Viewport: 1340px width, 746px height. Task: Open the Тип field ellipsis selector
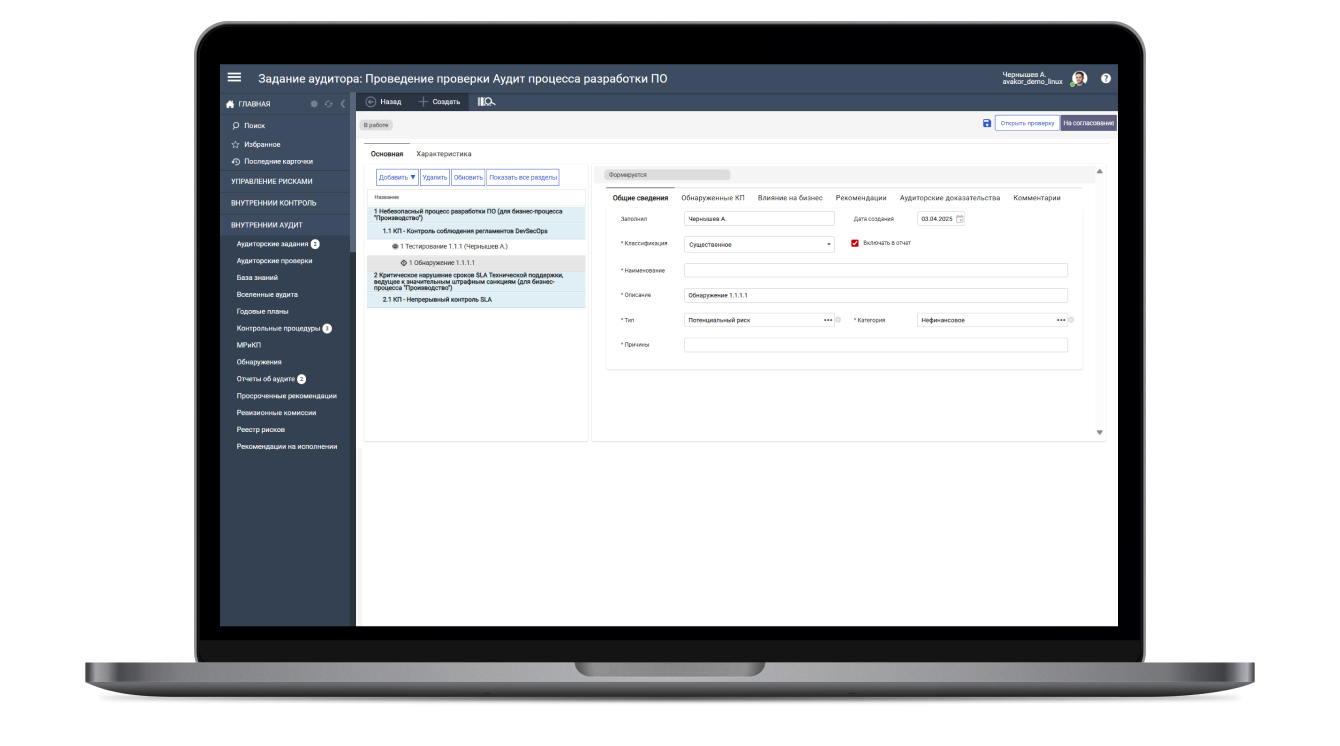point(827,320)
